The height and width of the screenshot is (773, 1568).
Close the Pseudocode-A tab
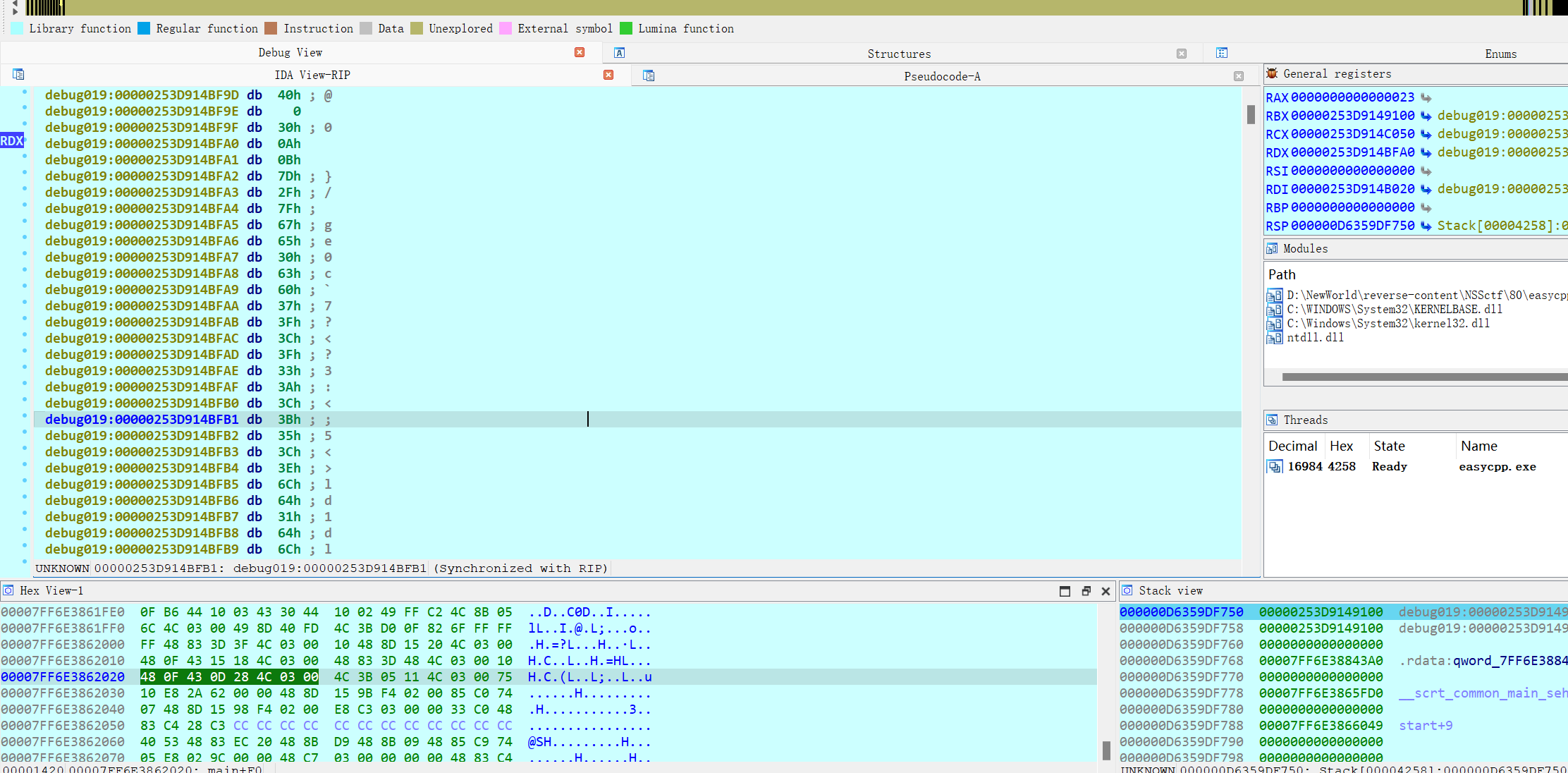(1239, 76)
